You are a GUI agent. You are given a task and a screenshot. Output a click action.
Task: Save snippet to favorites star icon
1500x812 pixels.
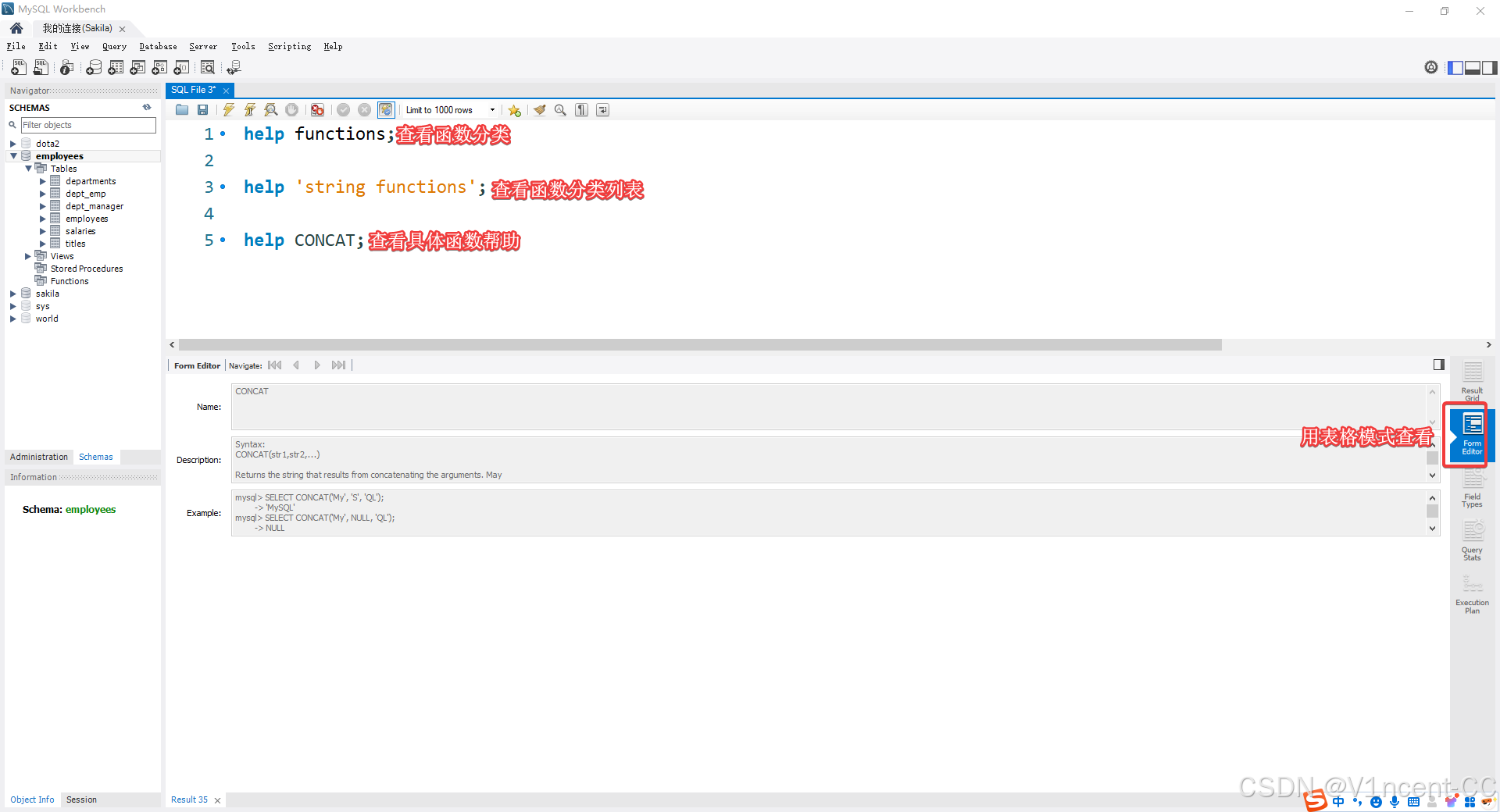click(514, 110)
